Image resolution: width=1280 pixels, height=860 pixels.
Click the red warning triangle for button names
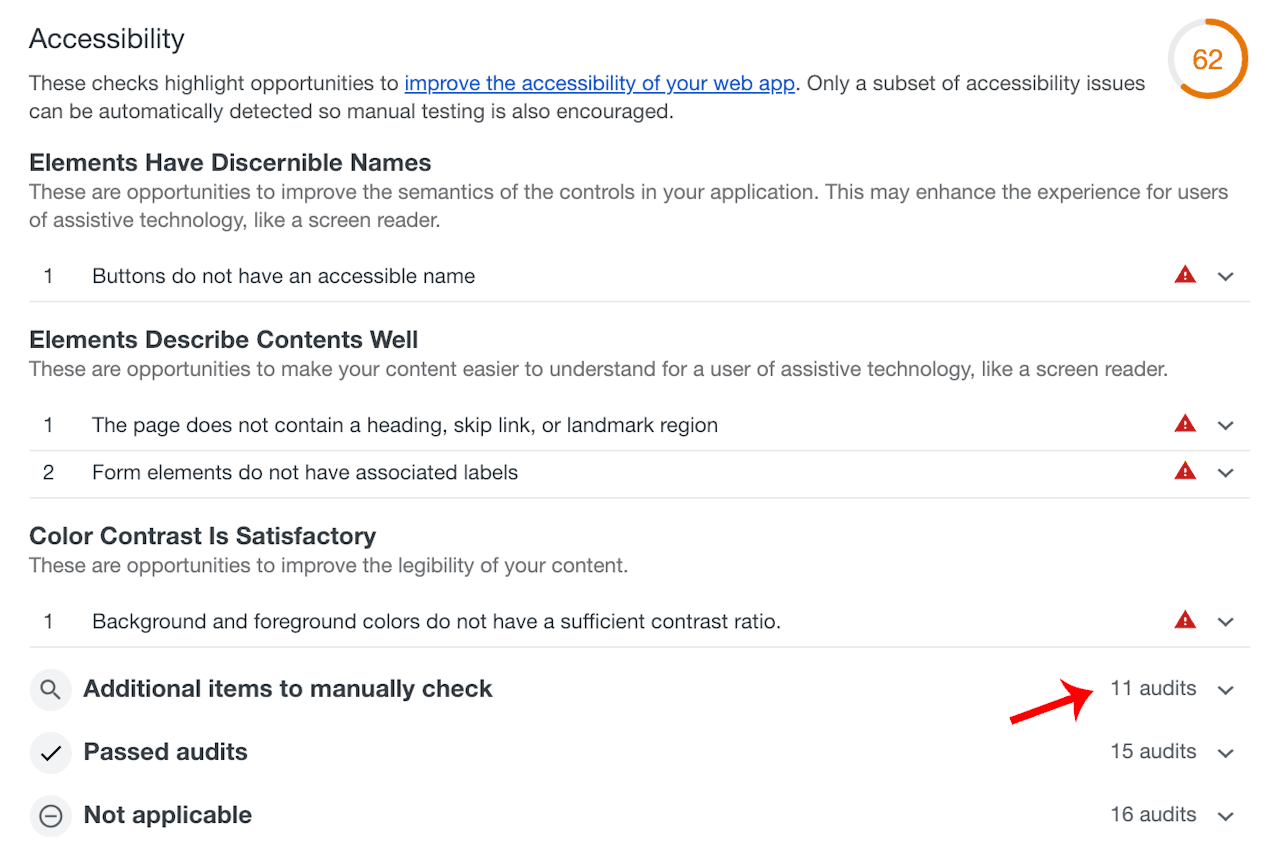click(1185, 275)
